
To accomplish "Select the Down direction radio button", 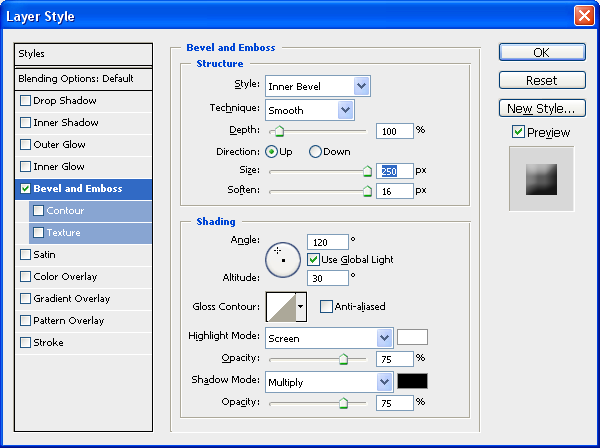I will point(315,152).
